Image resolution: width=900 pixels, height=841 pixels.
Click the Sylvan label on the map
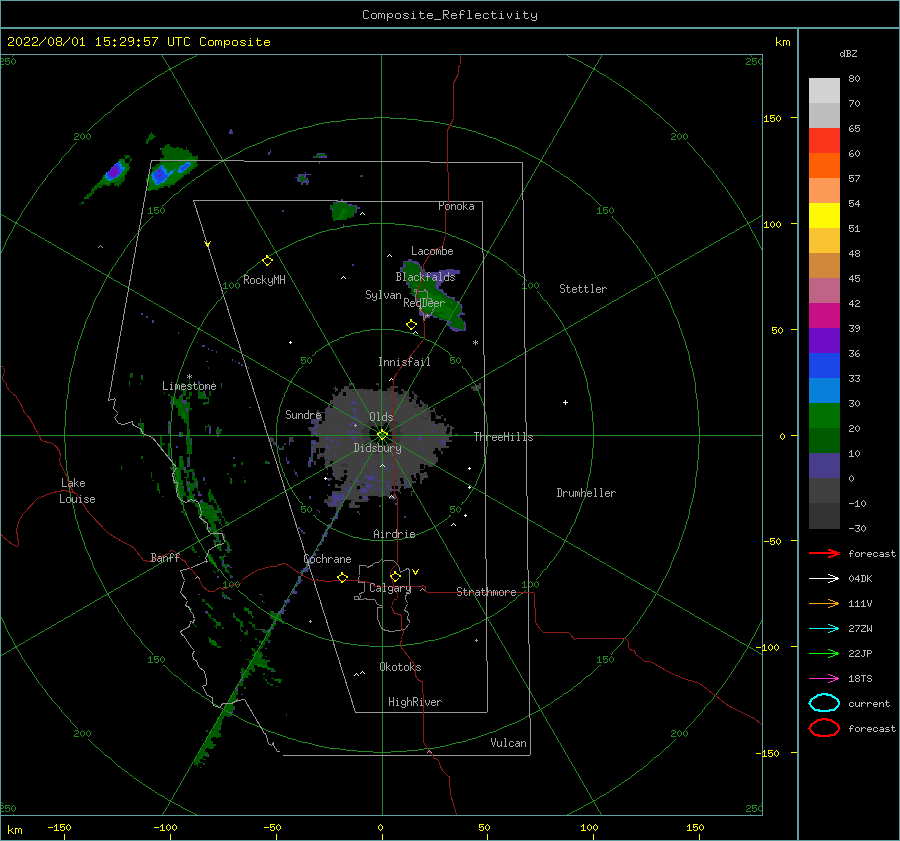[383, 295]
